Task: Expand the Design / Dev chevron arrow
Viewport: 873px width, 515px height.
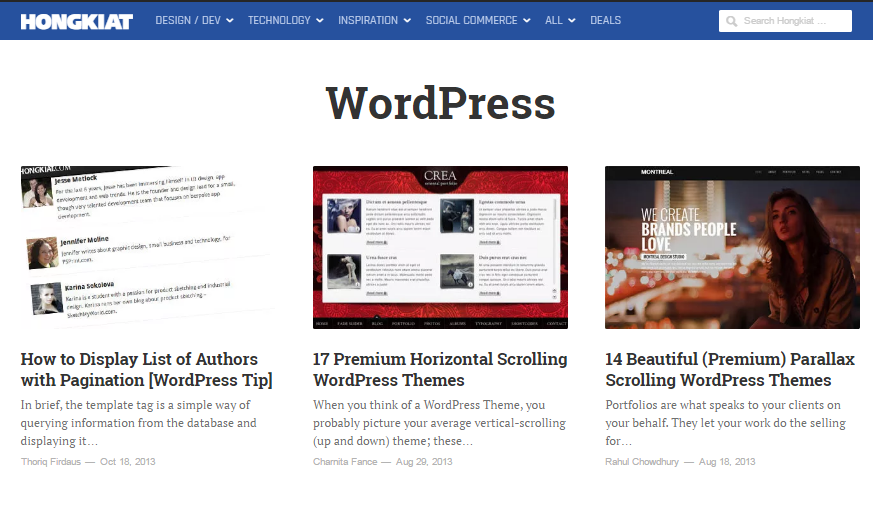Action: tap(229, 21)
